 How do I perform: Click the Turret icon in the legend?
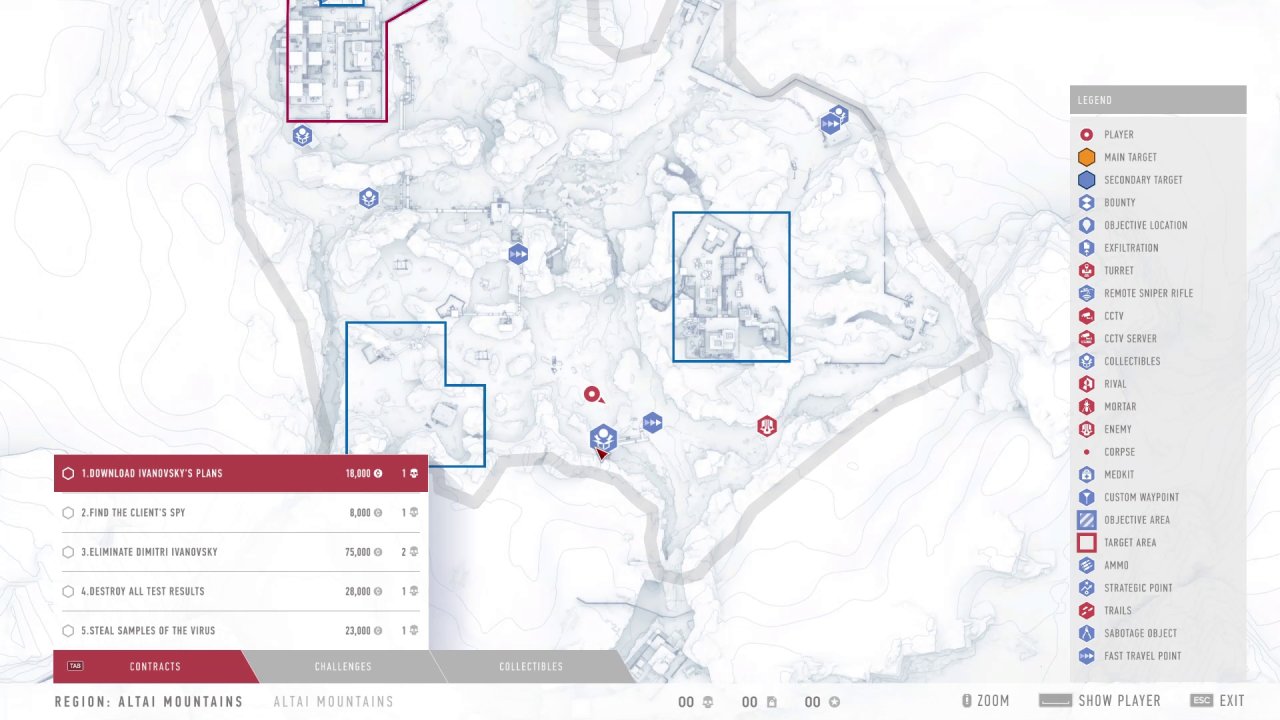pos(1087,270)
